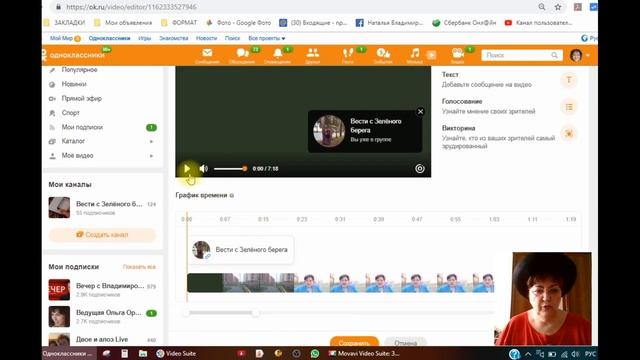Click the mini music play button in header
This screenshot has height=360, width=640.
point(431,55)
